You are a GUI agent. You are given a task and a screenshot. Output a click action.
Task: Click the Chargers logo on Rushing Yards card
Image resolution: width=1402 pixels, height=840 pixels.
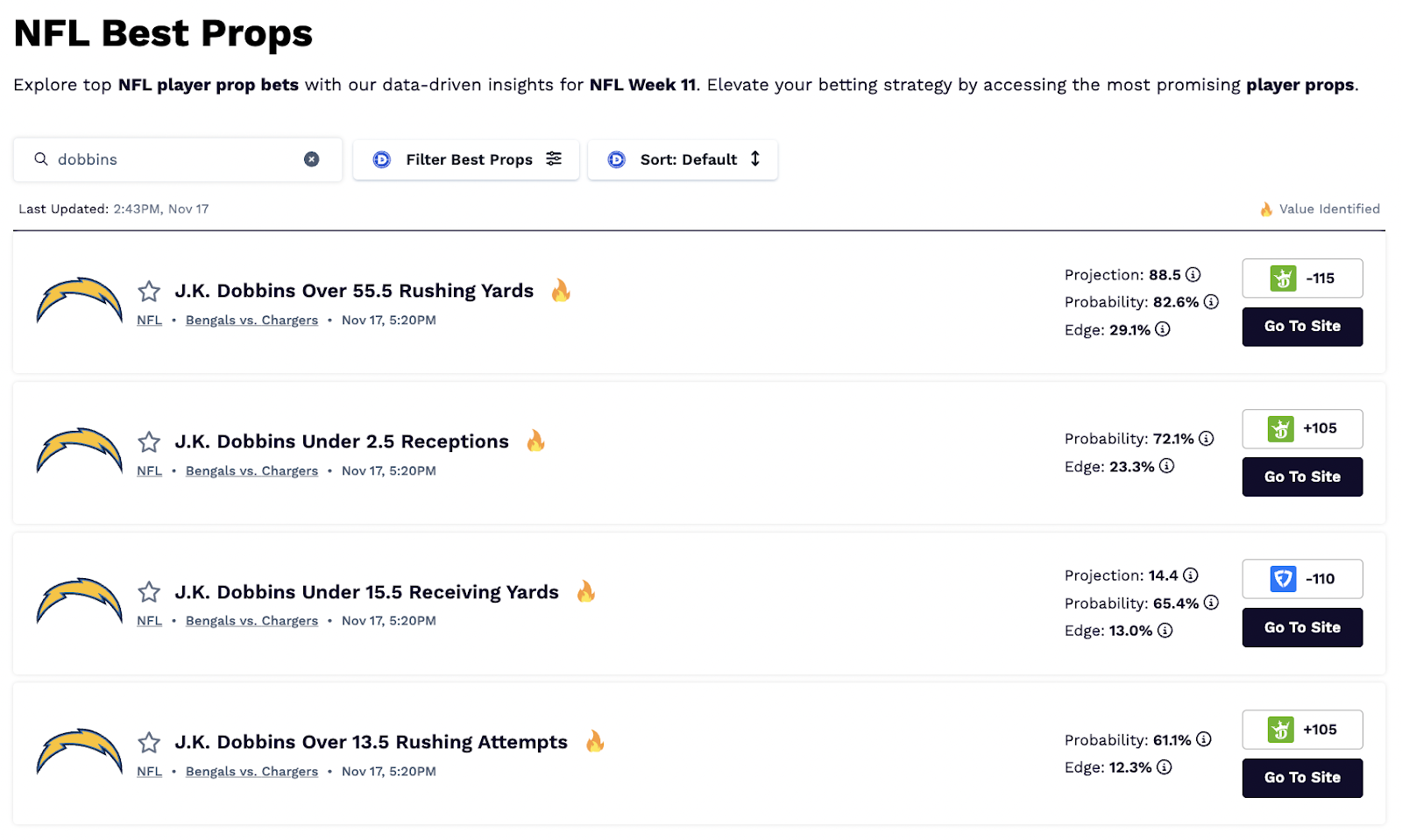(79, 300)
